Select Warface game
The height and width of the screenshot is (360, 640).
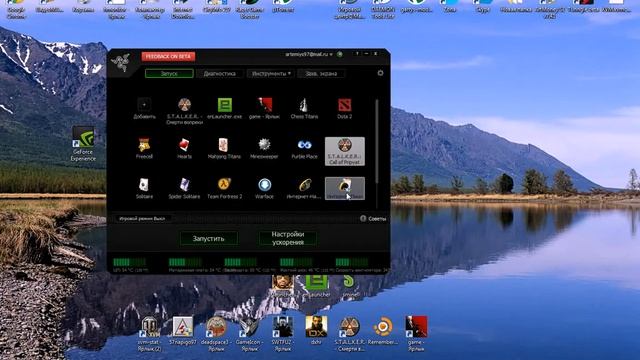click(x=264, y=189)
